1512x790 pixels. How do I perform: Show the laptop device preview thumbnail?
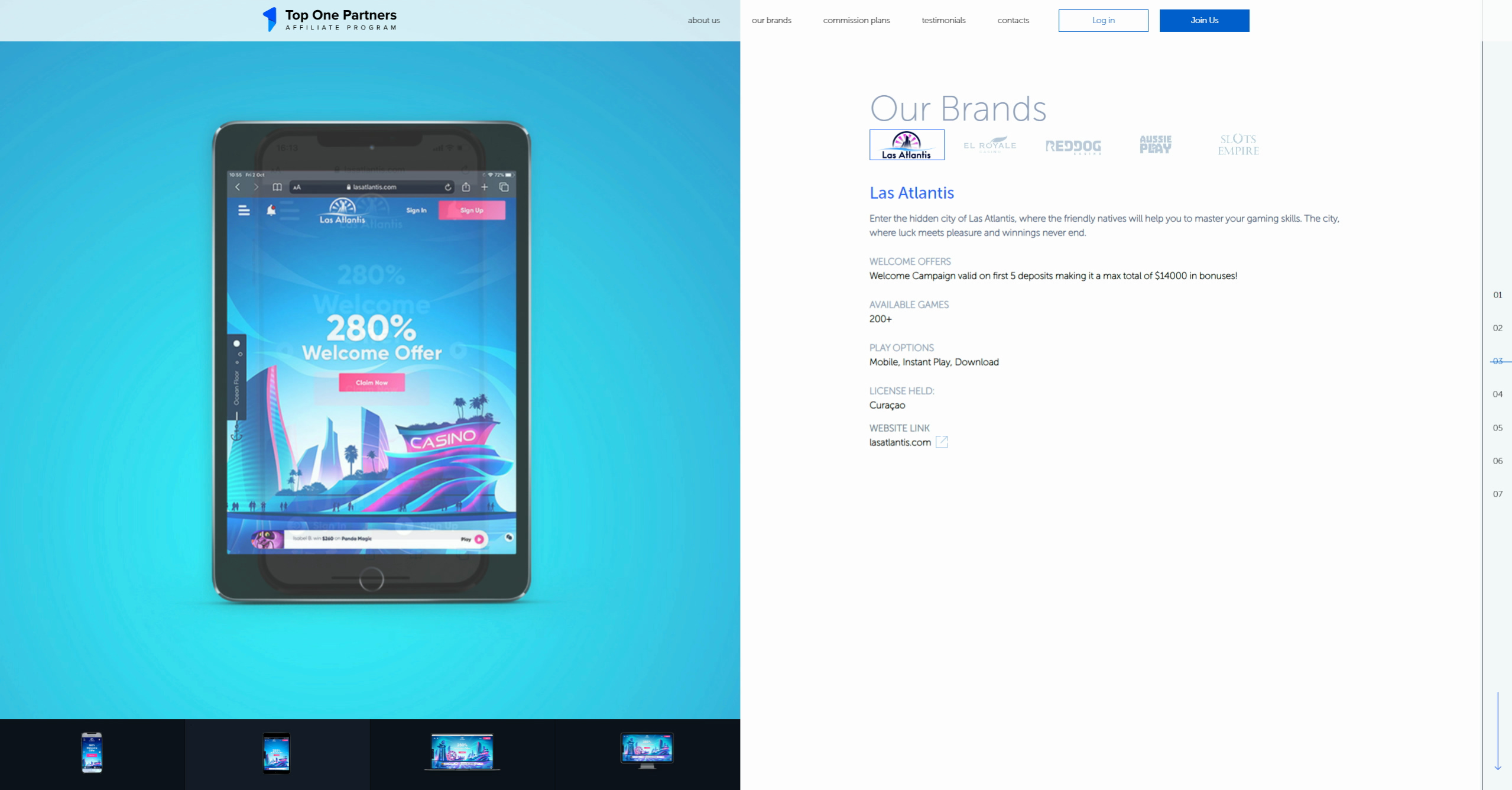click(x=462, y=752)
